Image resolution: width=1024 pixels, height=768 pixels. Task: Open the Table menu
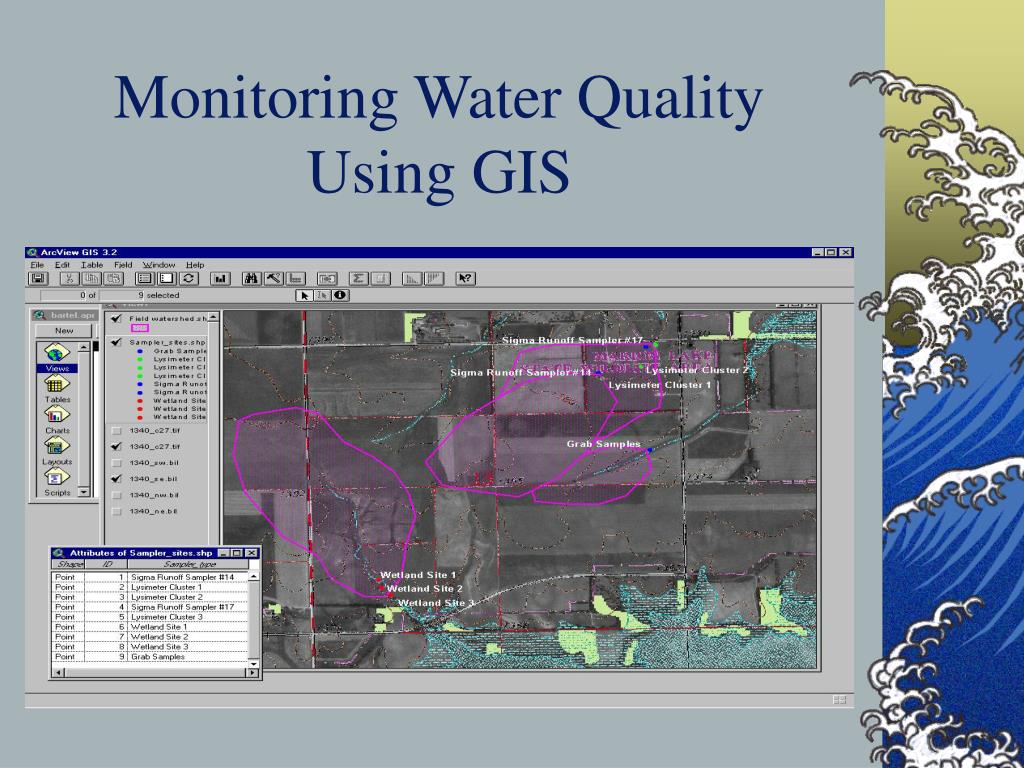click(91, 265)
